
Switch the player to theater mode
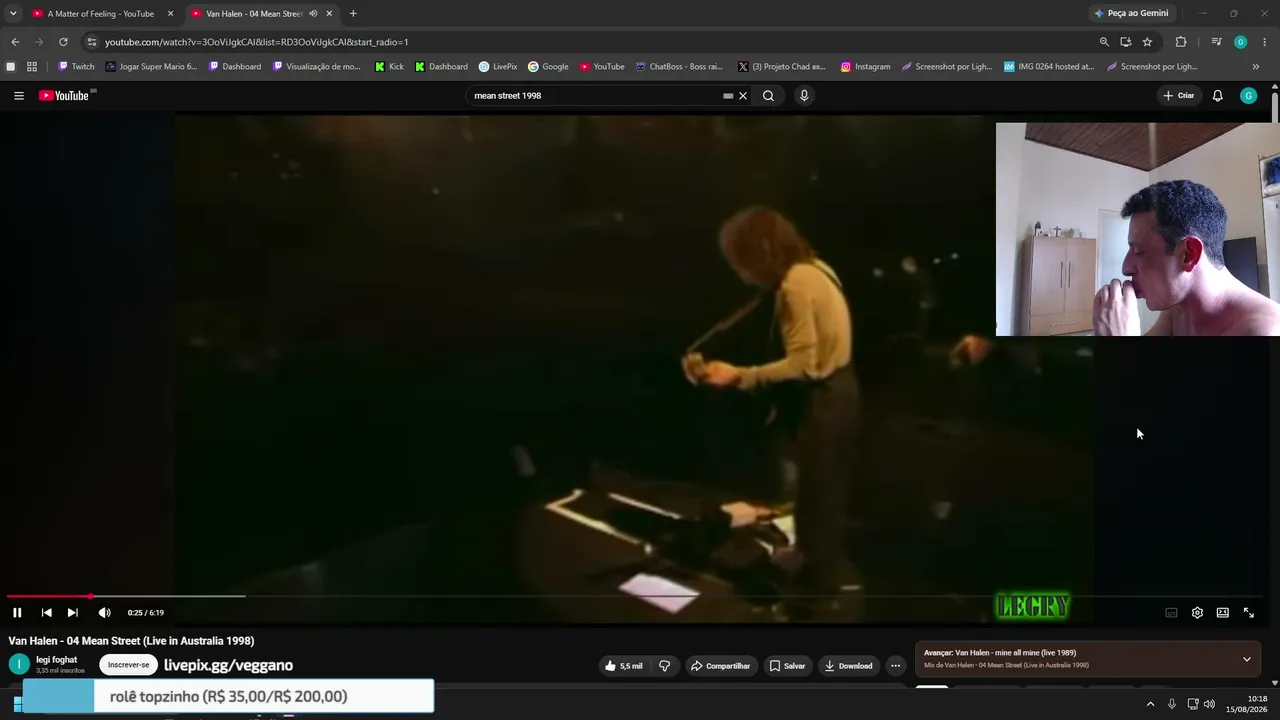pos(1222,613)
